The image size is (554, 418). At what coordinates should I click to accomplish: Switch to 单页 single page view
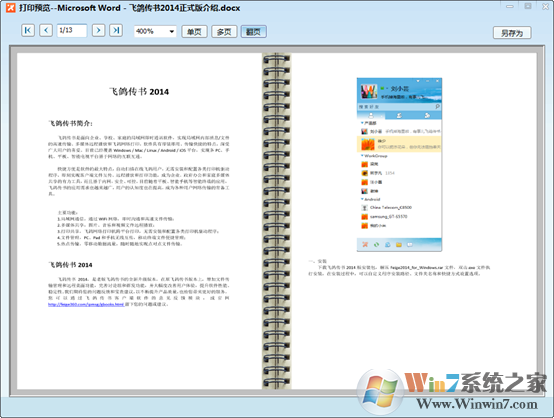pyautogui.click(x=194, y=32)
